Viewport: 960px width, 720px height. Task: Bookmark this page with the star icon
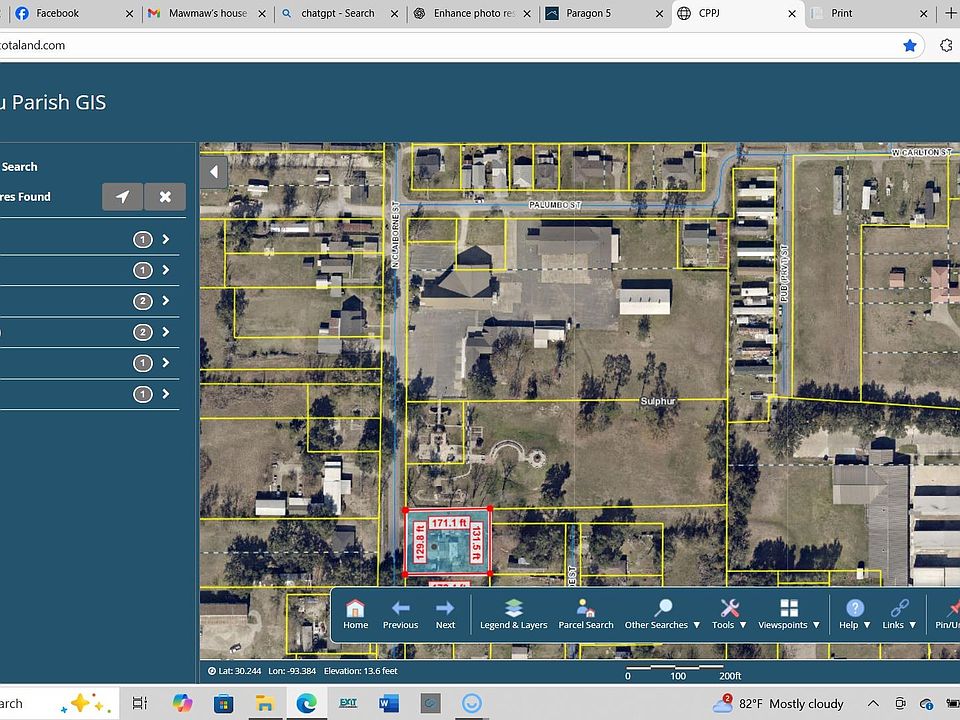[x=909, y=45]
